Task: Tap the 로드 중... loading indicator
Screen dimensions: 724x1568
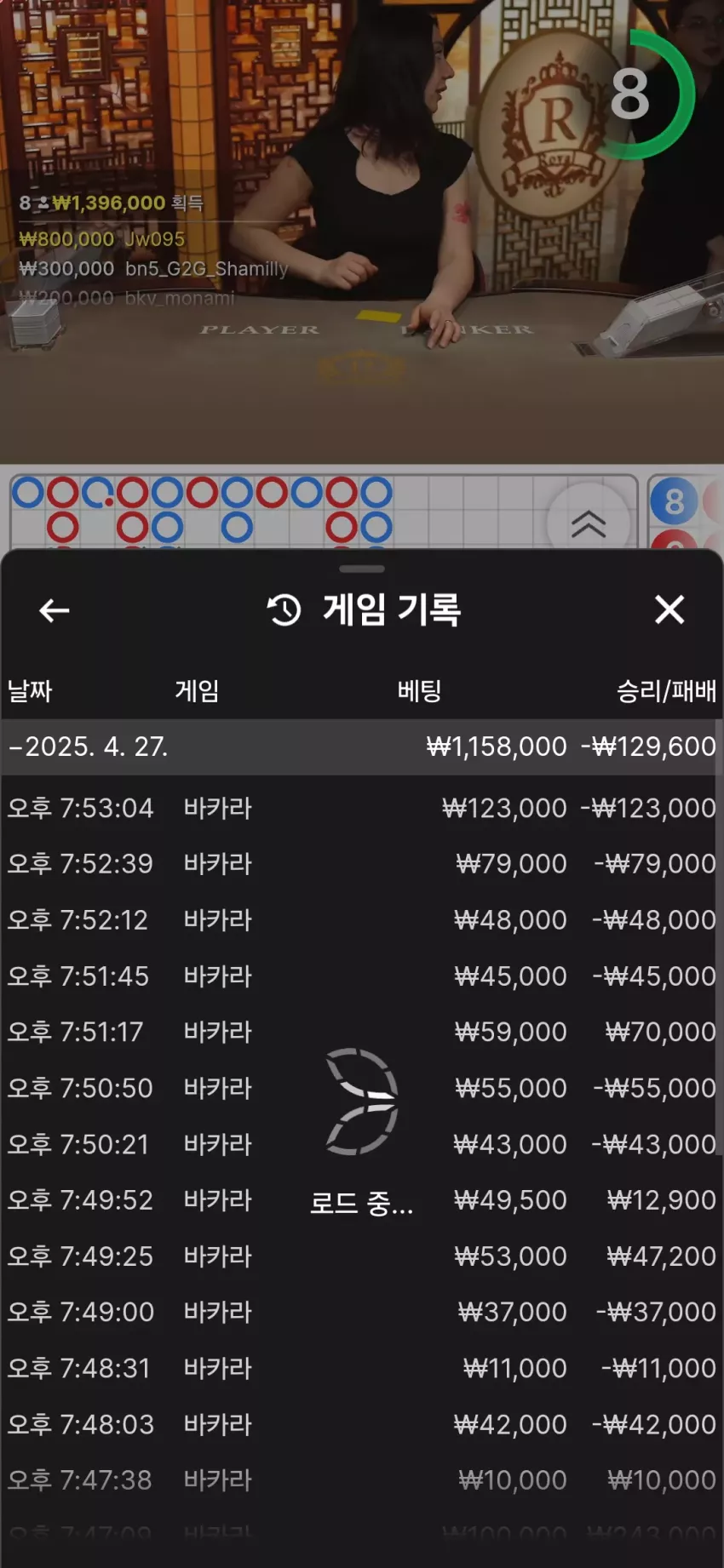Action: pos(362,1132)
